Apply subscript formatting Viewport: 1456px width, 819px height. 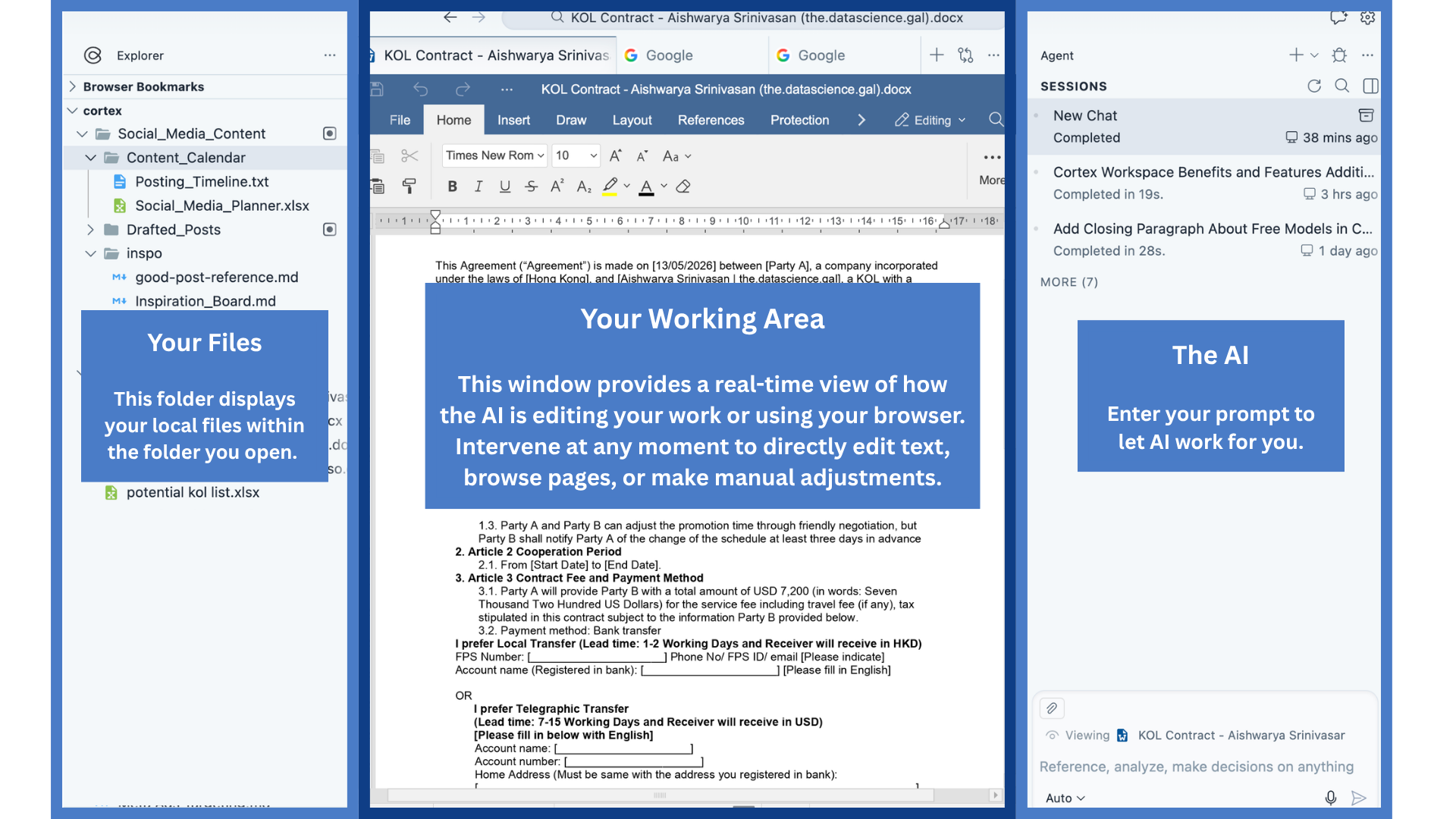click(584, 187)
